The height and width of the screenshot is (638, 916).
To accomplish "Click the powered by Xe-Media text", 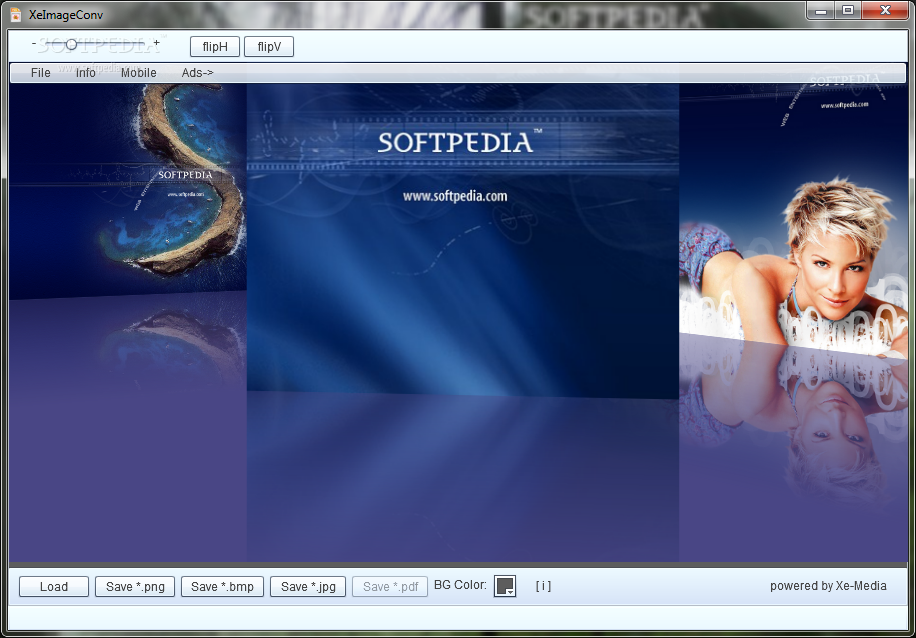I will click(828, 586).
